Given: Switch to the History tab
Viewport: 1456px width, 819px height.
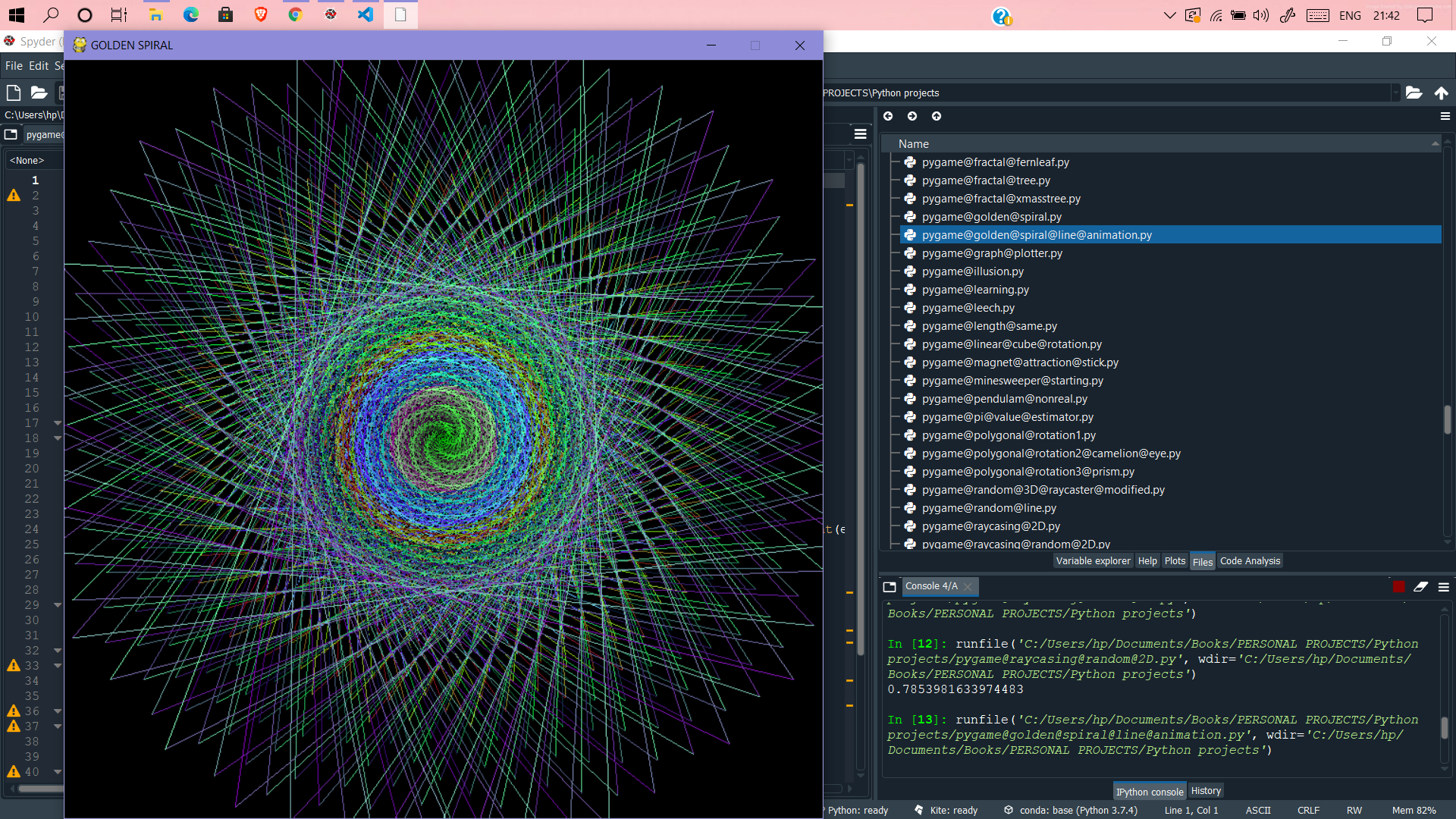Looking at the screenshot, I should point(1206,791).
